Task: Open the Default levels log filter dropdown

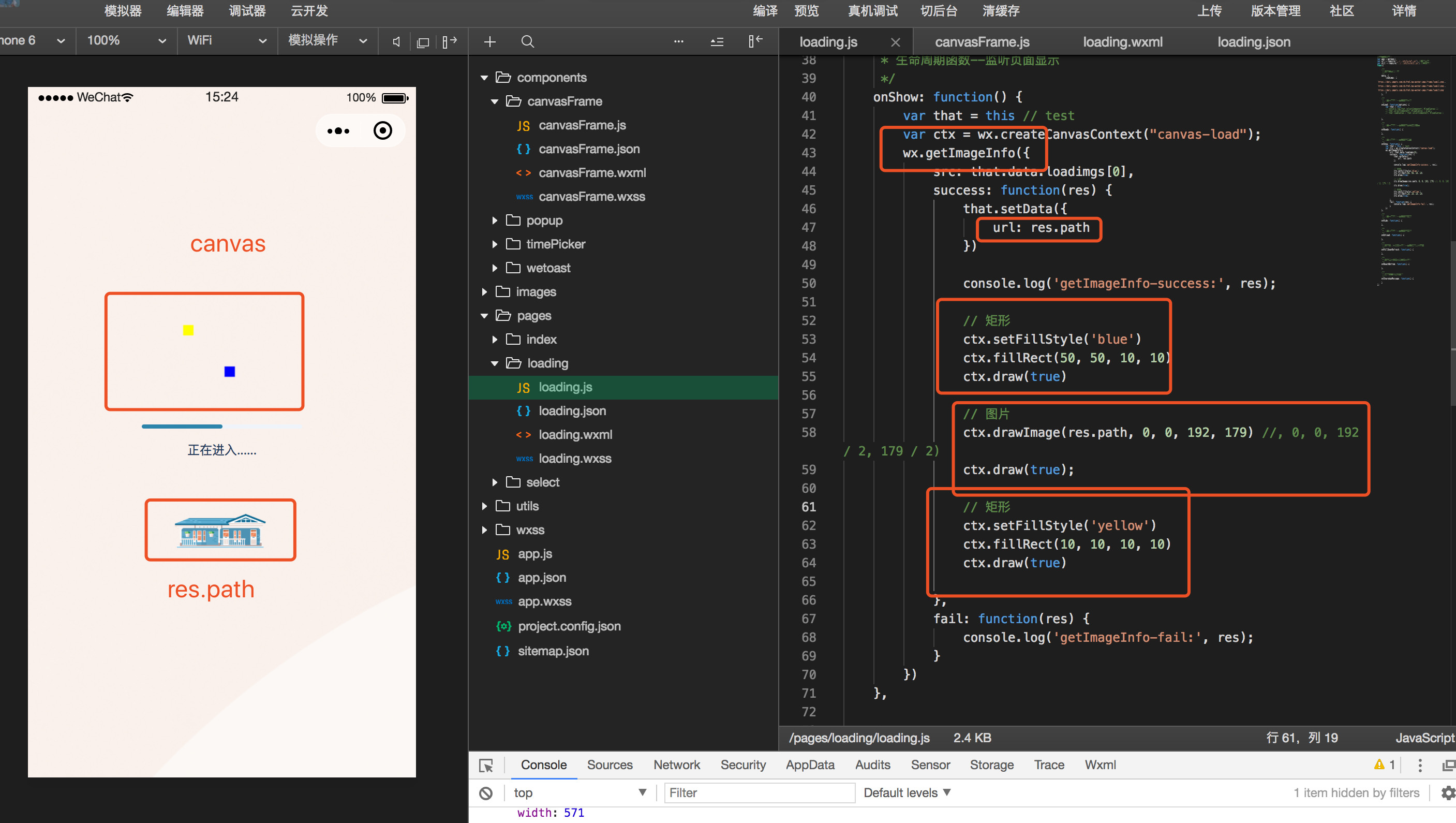Action: [x=907, y=793]
